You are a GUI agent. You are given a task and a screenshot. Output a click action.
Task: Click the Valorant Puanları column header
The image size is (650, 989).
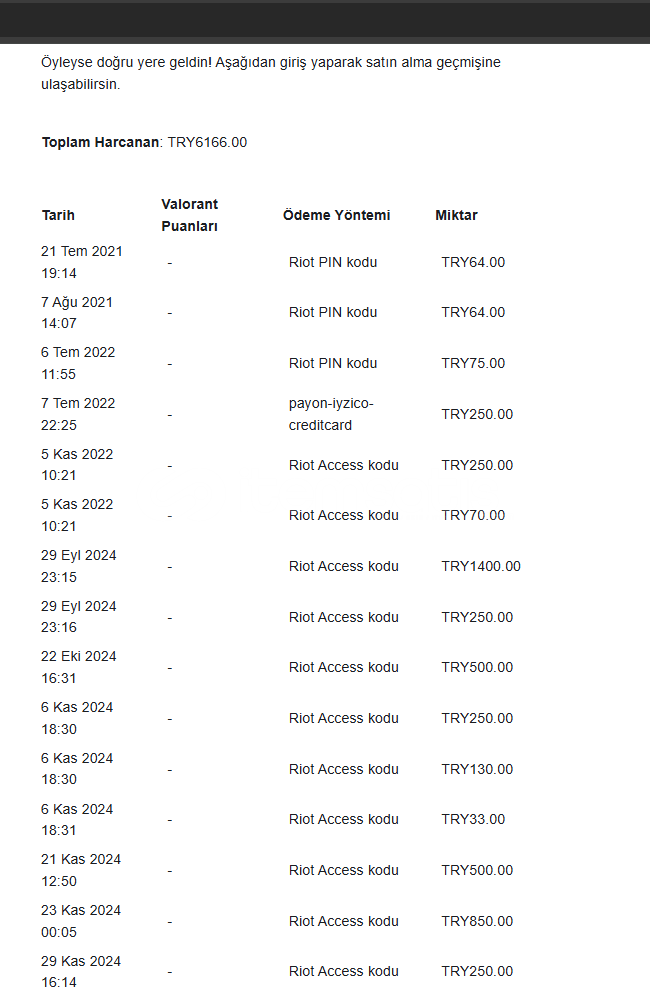point(189,215)
